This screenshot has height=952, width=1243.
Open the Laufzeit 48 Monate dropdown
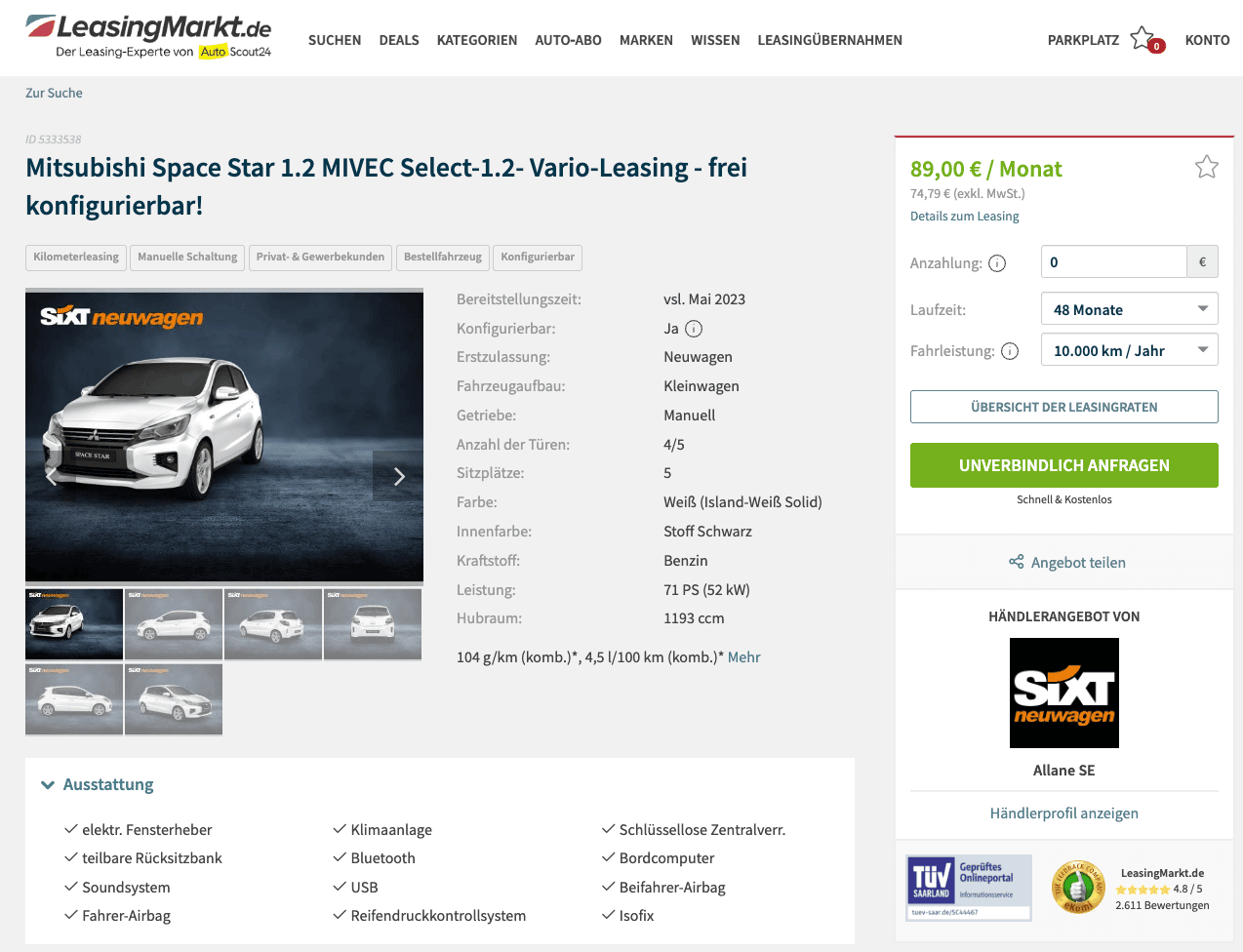coord(1130,309)
